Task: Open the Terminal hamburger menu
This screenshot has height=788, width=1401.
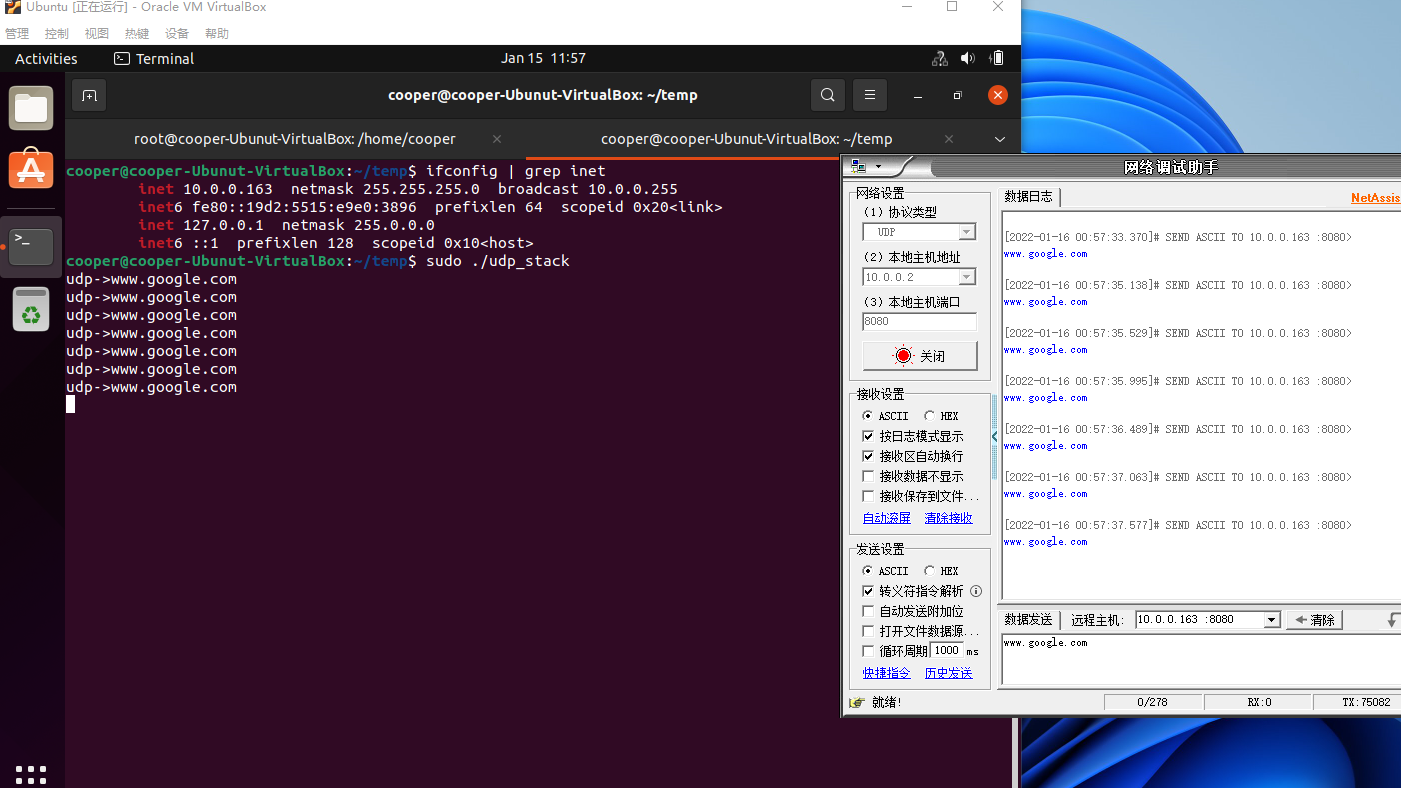Action: point(870,95)
